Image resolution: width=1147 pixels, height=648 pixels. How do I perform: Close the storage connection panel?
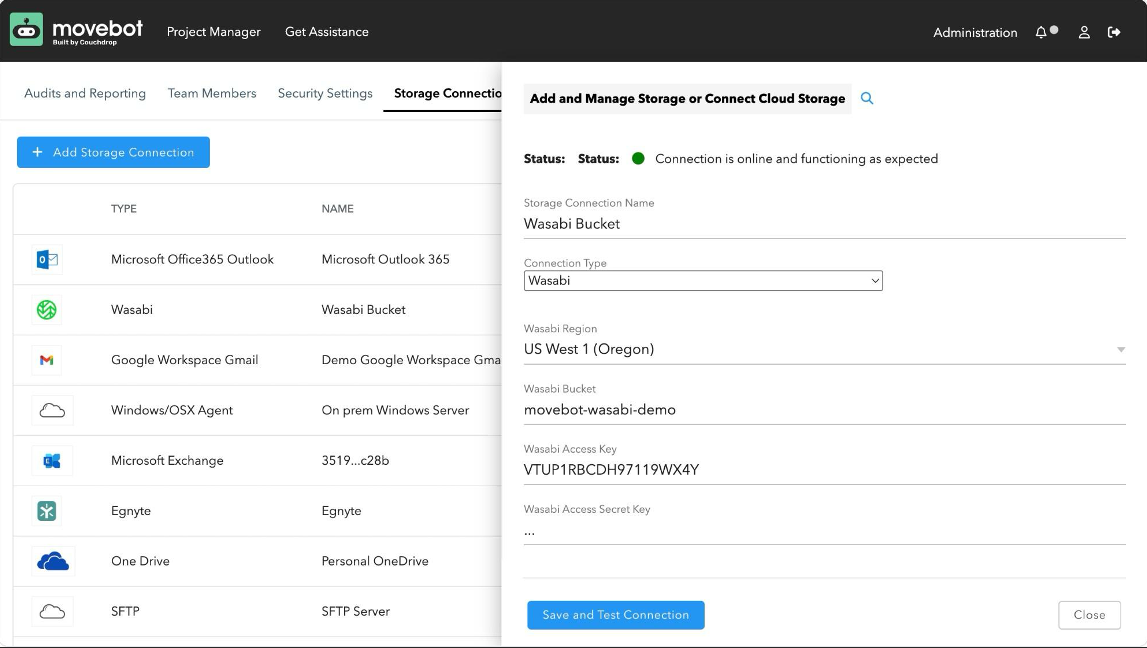pyautogui.click(x=1089, y=615)
